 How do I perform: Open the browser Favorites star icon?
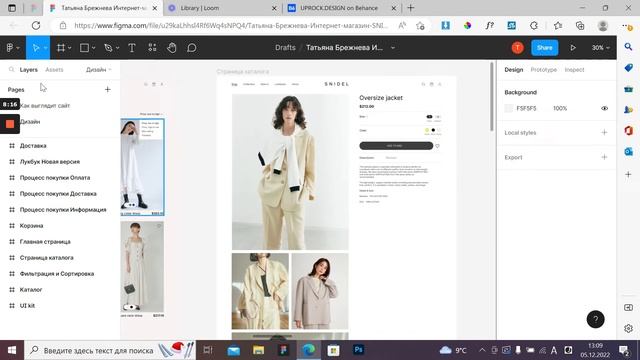click(558, 25)
